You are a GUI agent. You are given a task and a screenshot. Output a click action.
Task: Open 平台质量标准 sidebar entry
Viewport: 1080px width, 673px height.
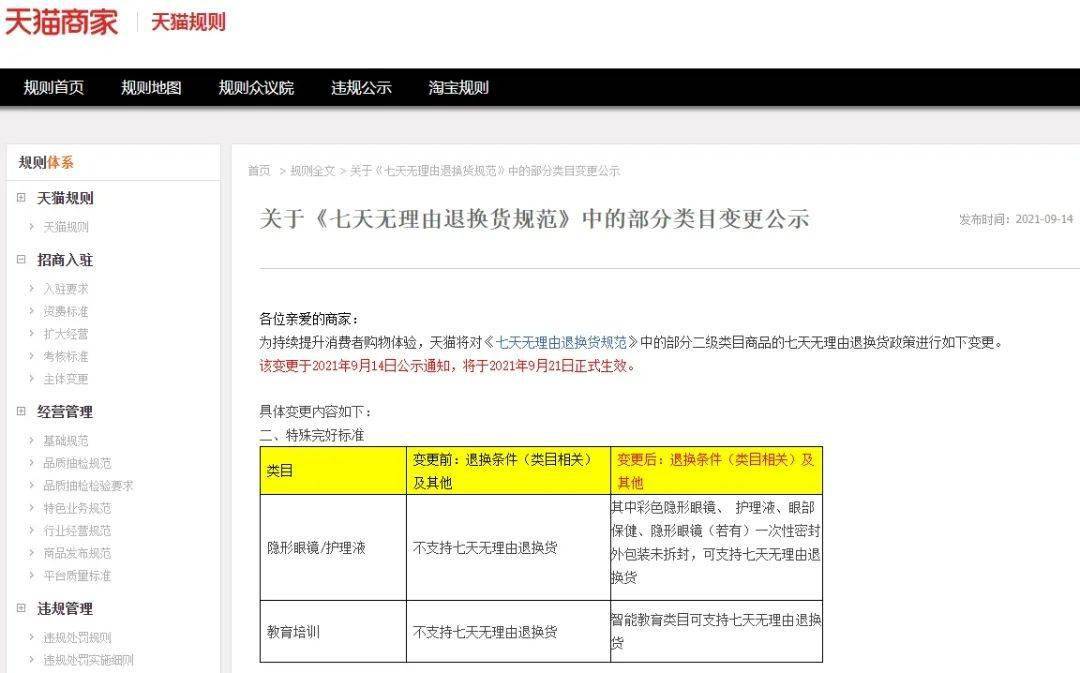[77, 575]
